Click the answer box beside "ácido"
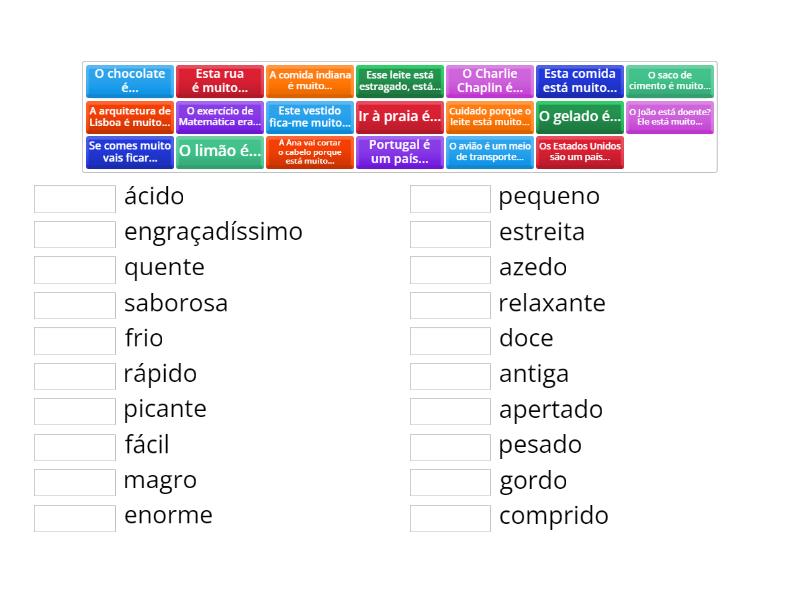Viewport: 800px width, 600px height. point(74,197)
